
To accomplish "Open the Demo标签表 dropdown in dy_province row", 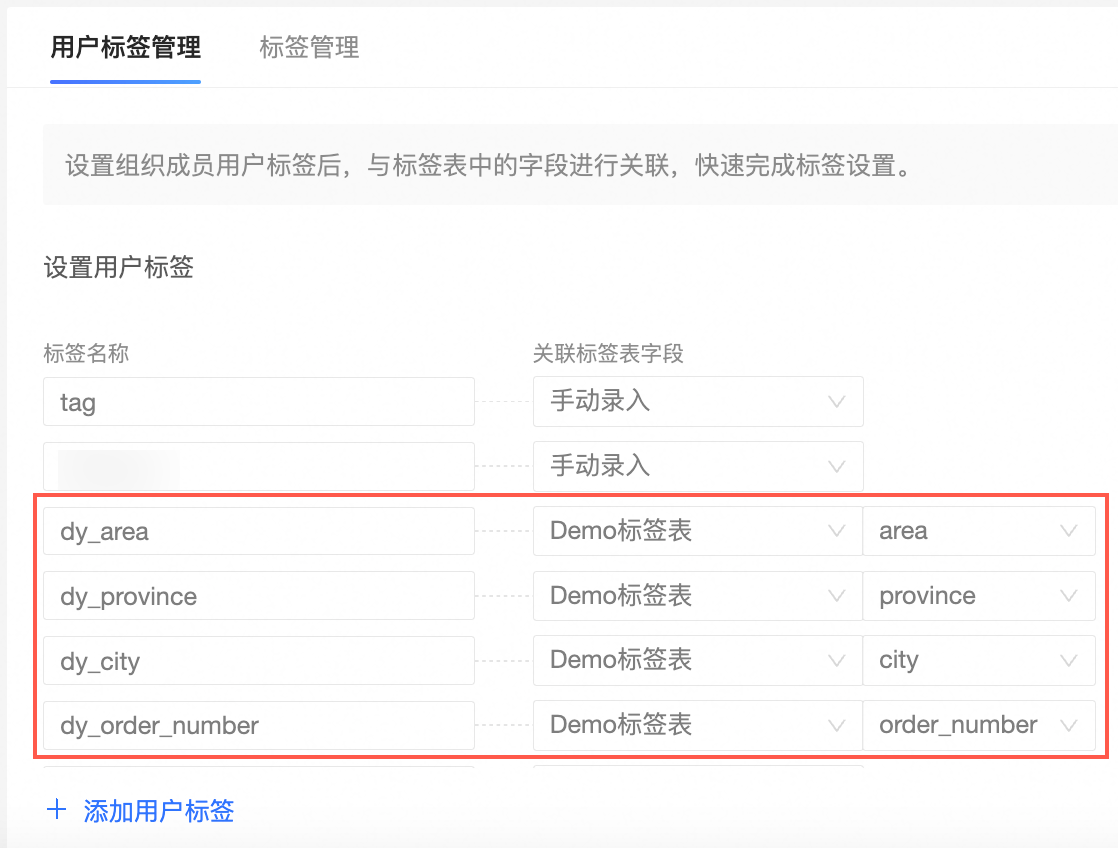I will tap(698, 596).
